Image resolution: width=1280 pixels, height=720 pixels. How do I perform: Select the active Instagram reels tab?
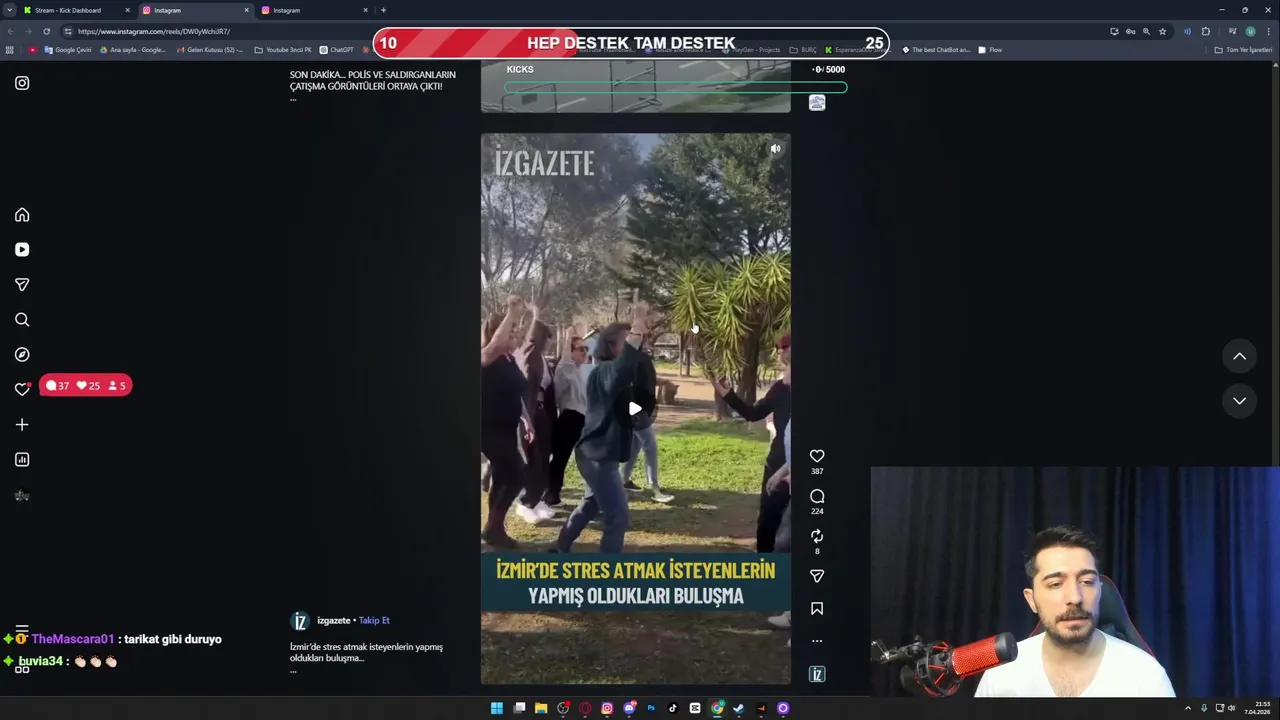click(195, 10)
